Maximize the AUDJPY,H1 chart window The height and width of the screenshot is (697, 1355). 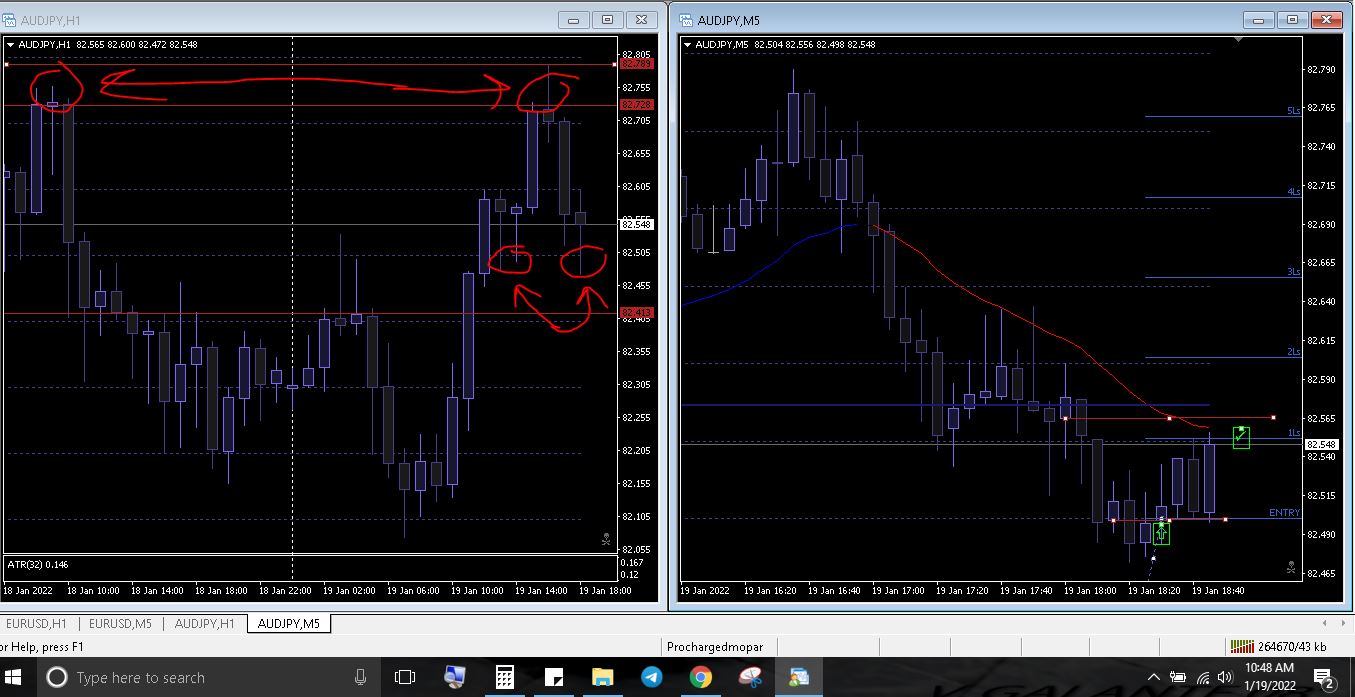coord(607,19)
